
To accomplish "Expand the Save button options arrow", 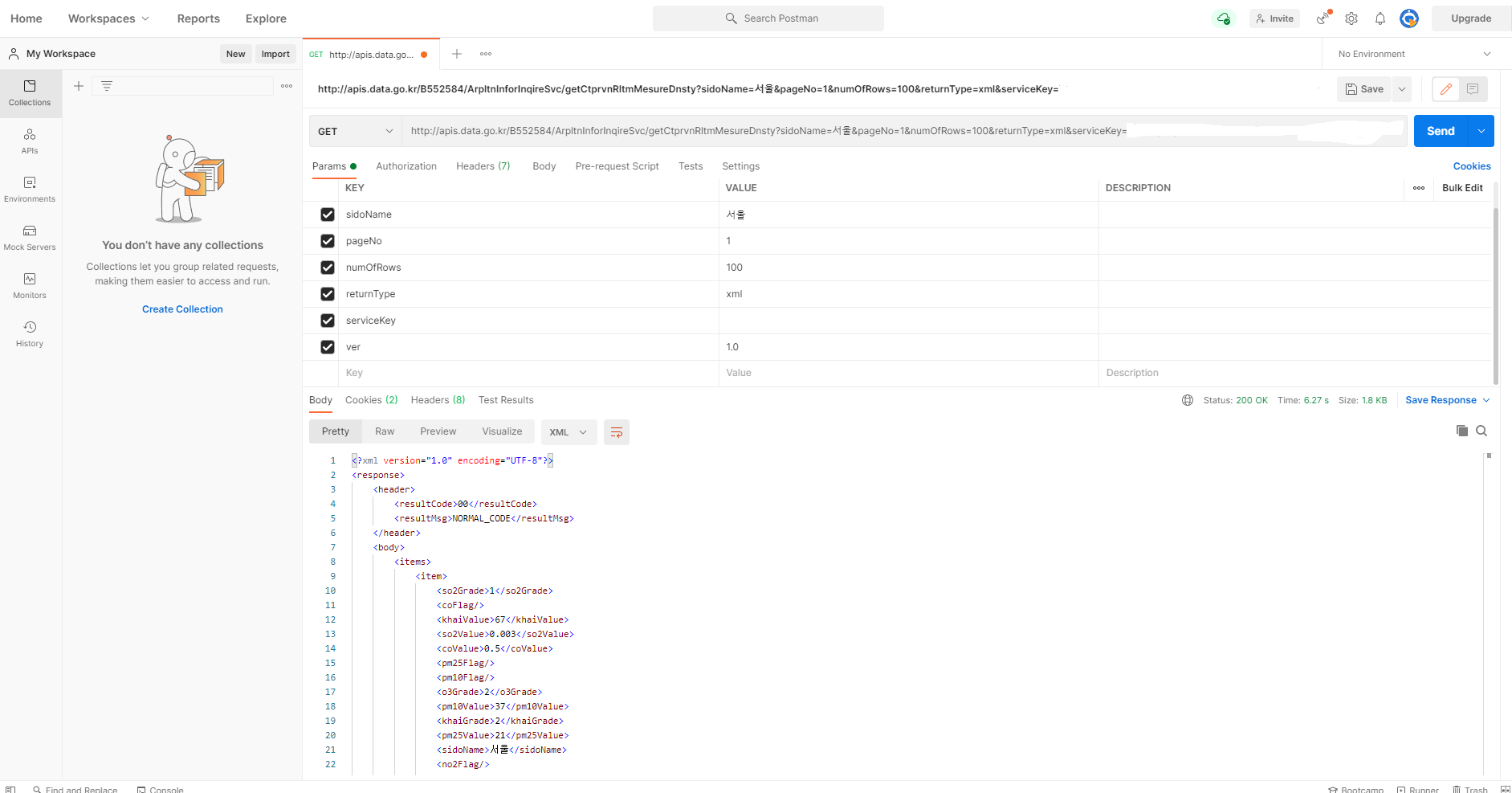I will (1402, 89).
